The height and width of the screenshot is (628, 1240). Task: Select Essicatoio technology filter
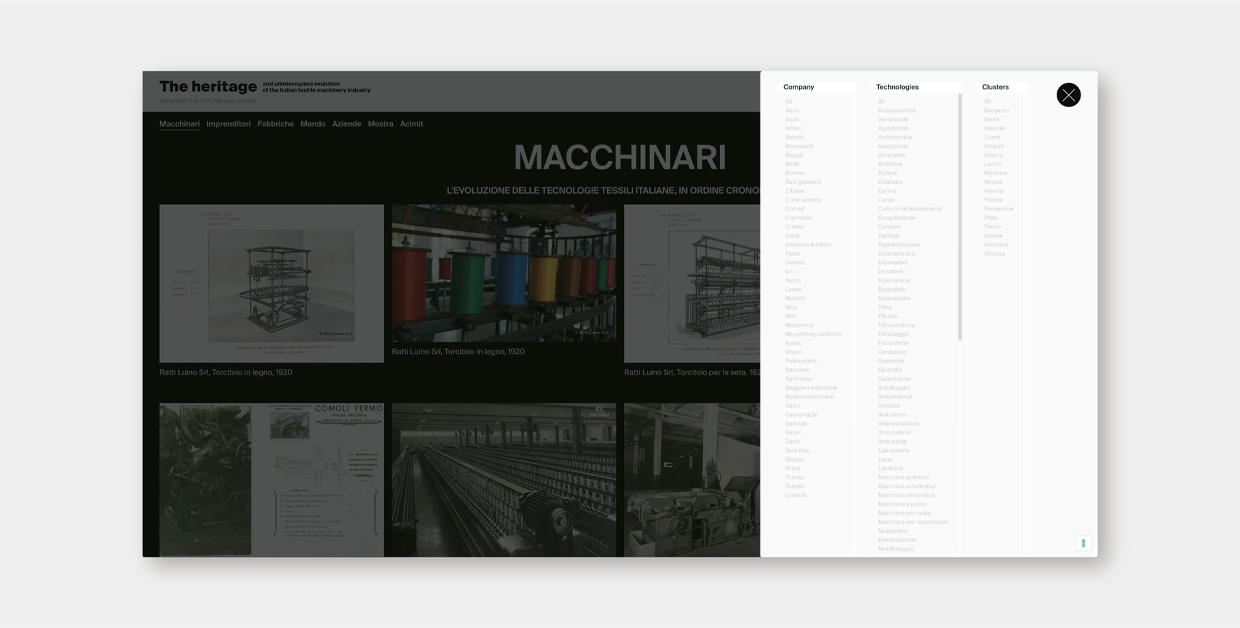click(x=892, y=290)
